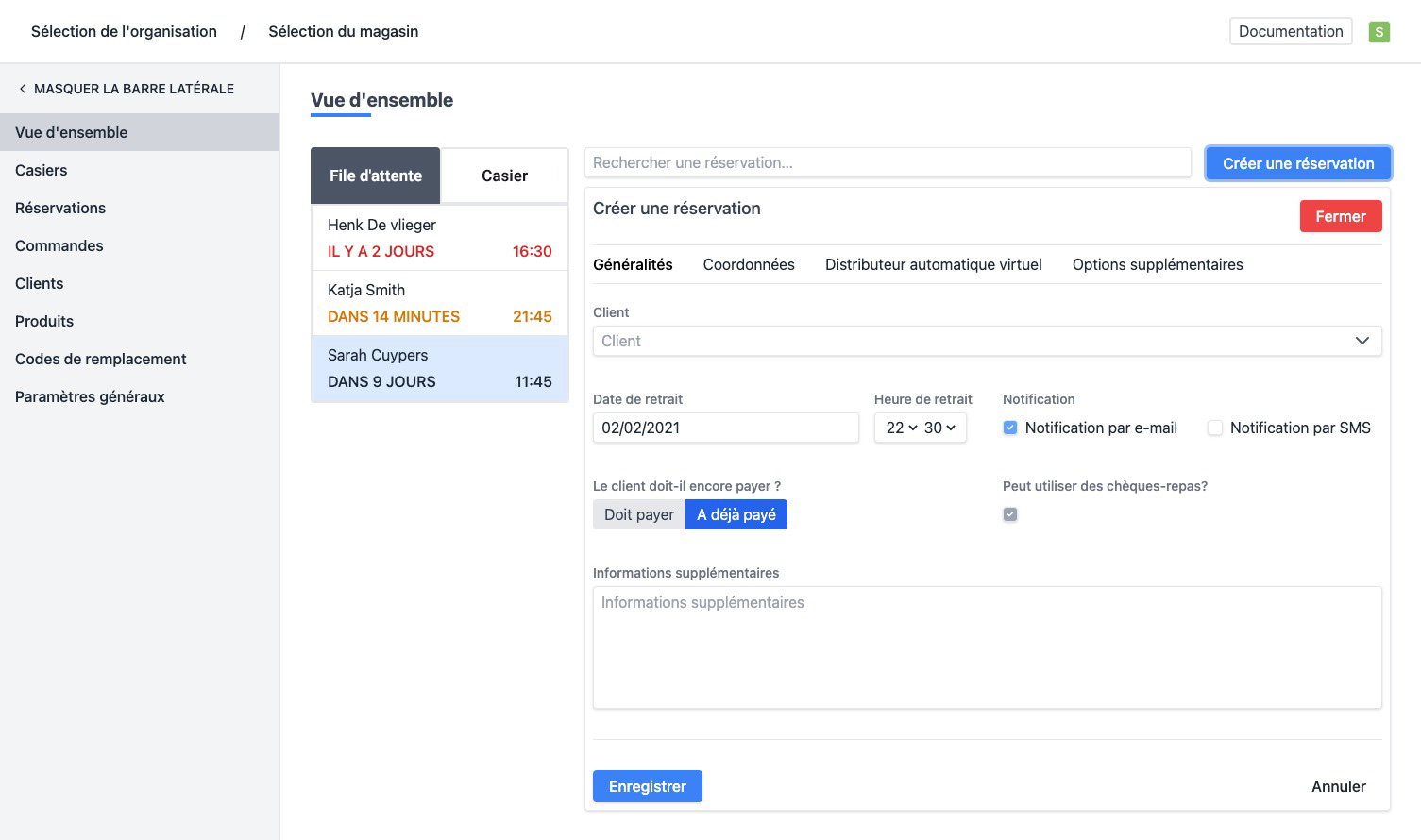Open the hour selector showing 22
1421x840 pixels.
click(x=901, y=428)
